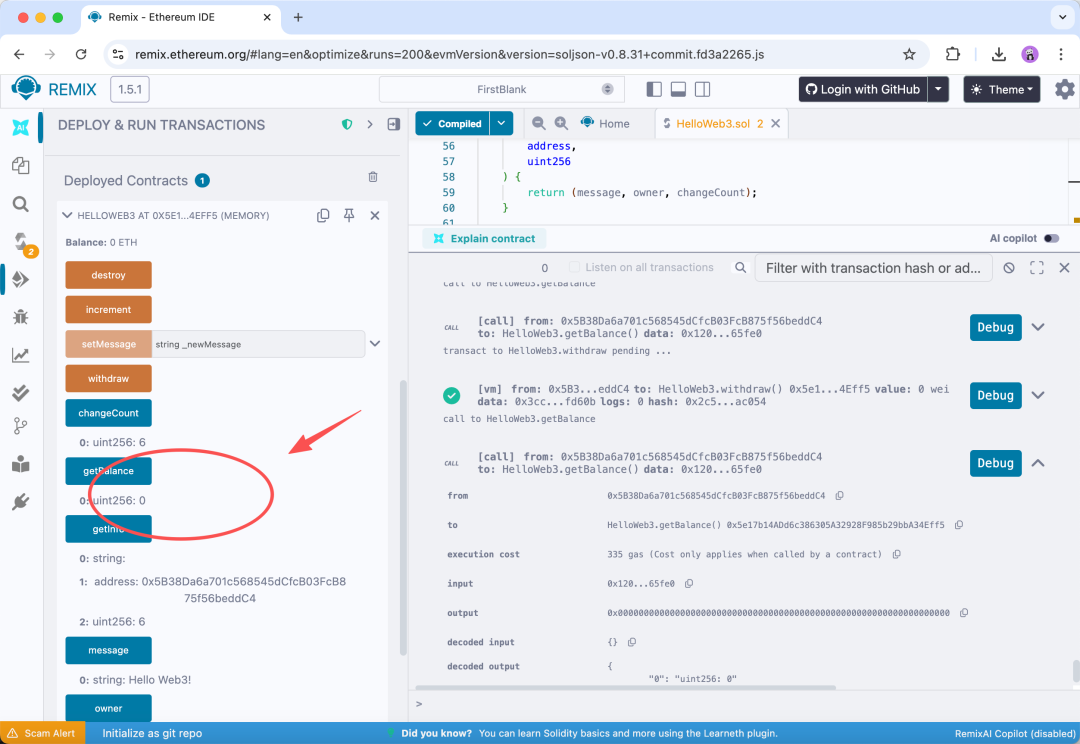Collapse the HELLOWEB3 contract instance
1080x744 pixels.
point(68,216)
